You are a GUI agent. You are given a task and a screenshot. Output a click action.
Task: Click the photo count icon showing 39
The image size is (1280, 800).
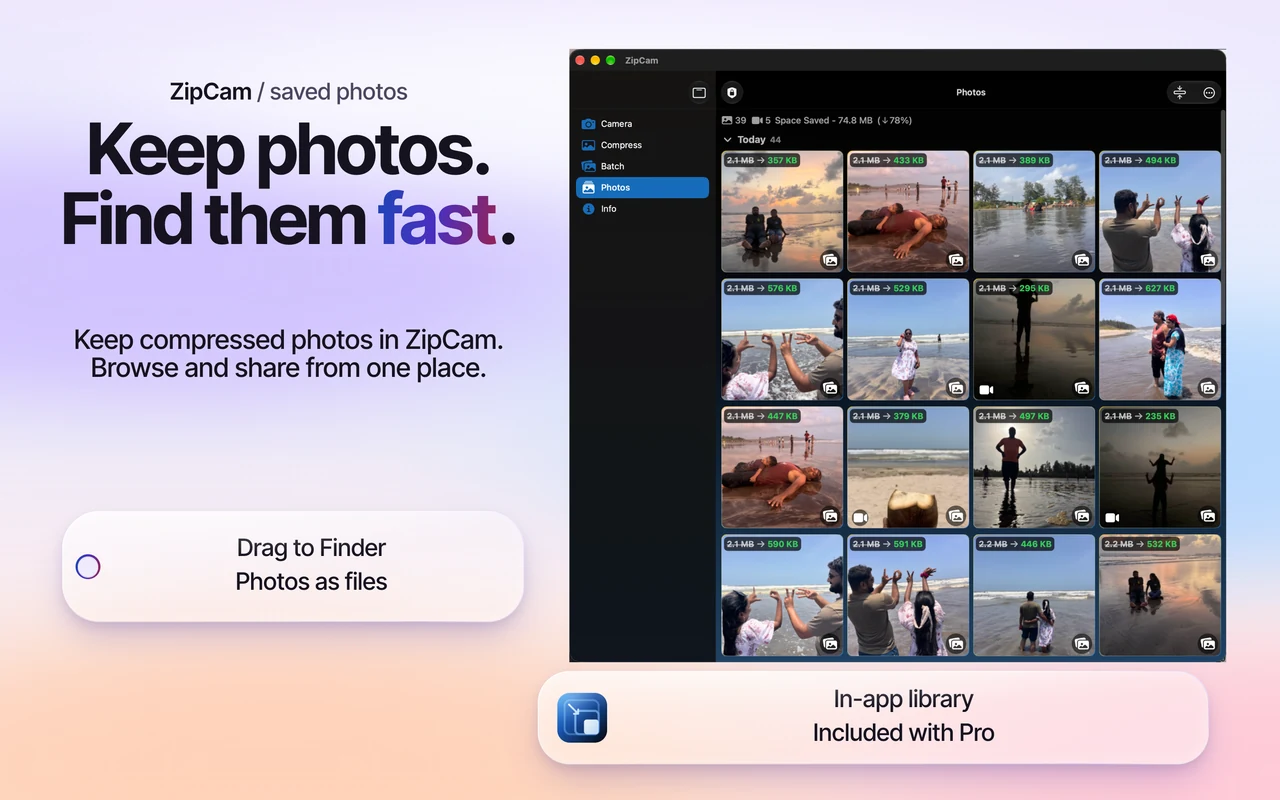[x=727, y=120]
